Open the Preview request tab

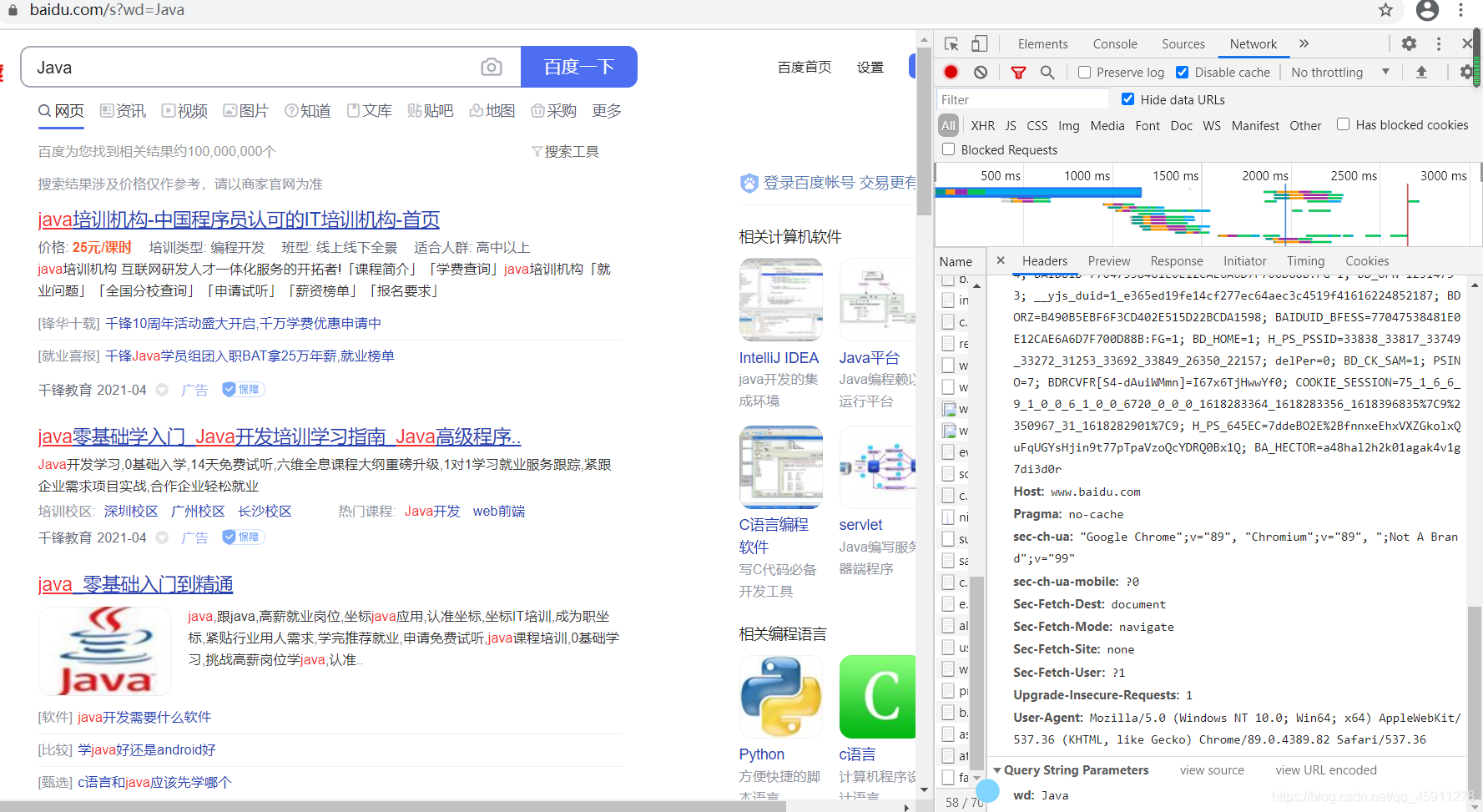[1109, 261]
